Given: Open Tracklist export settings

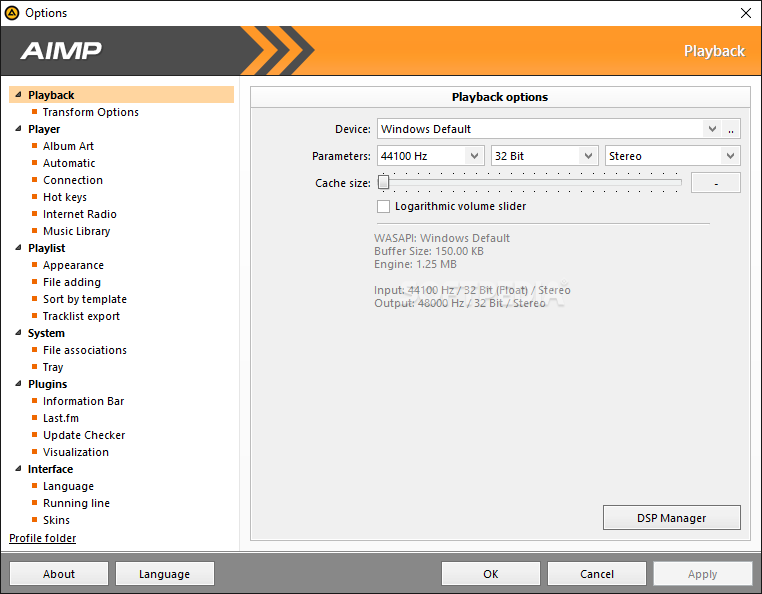Looking at the screenshot, I should (x=81, y=316).
